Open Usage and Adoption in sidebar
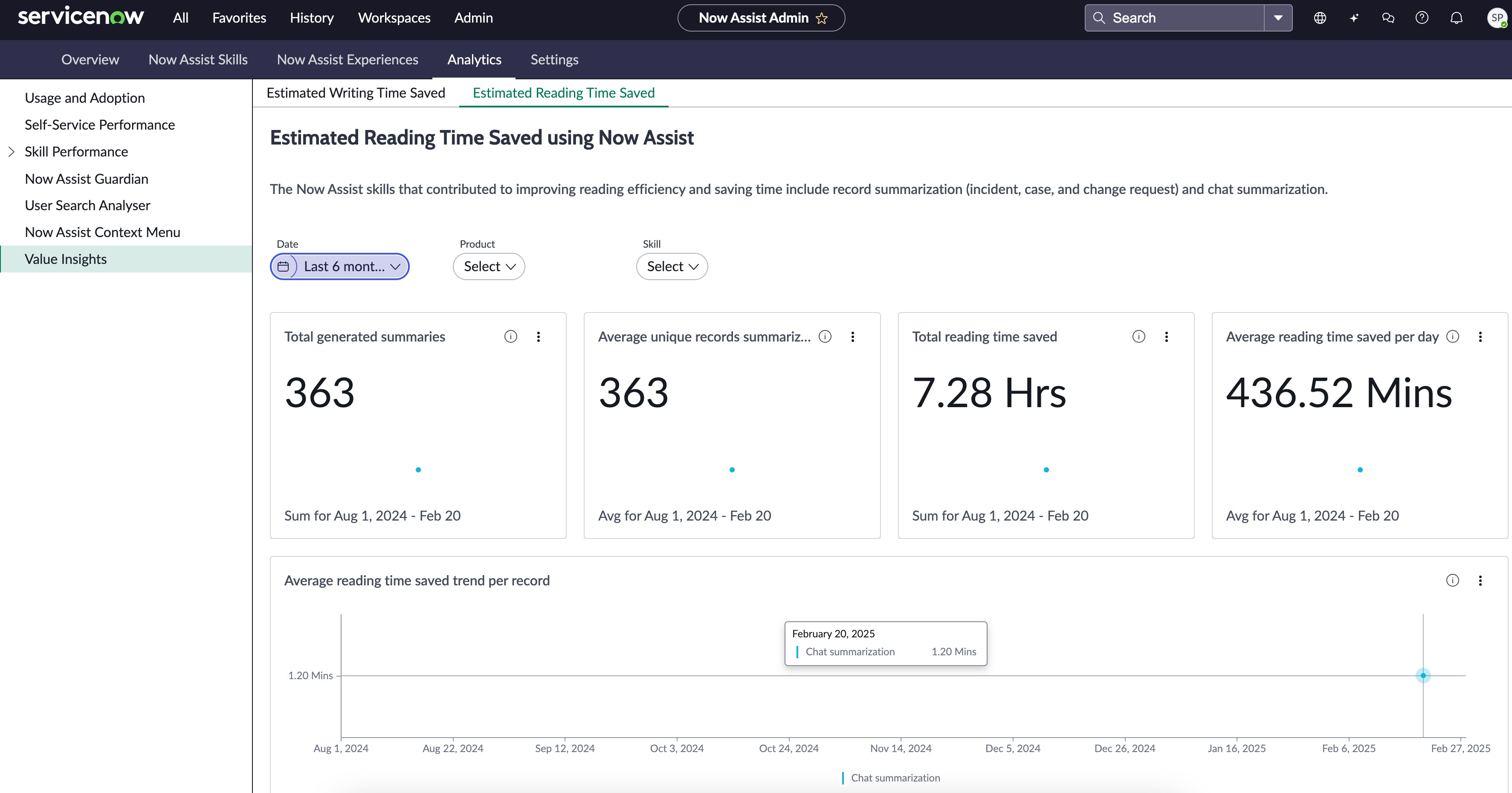The width and height of the screenshot is (1512, 793). (x=84, y=98)
